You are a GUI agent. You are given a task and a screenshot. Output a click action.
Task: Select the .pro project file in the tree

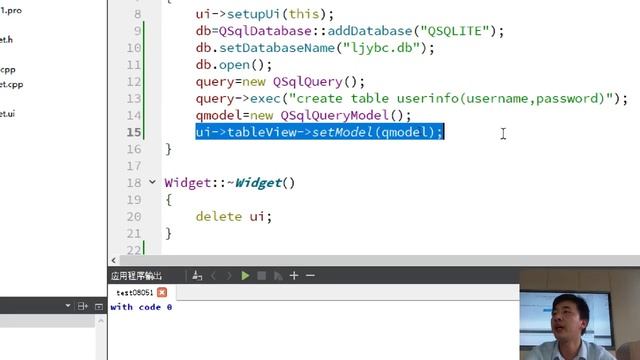11,10
